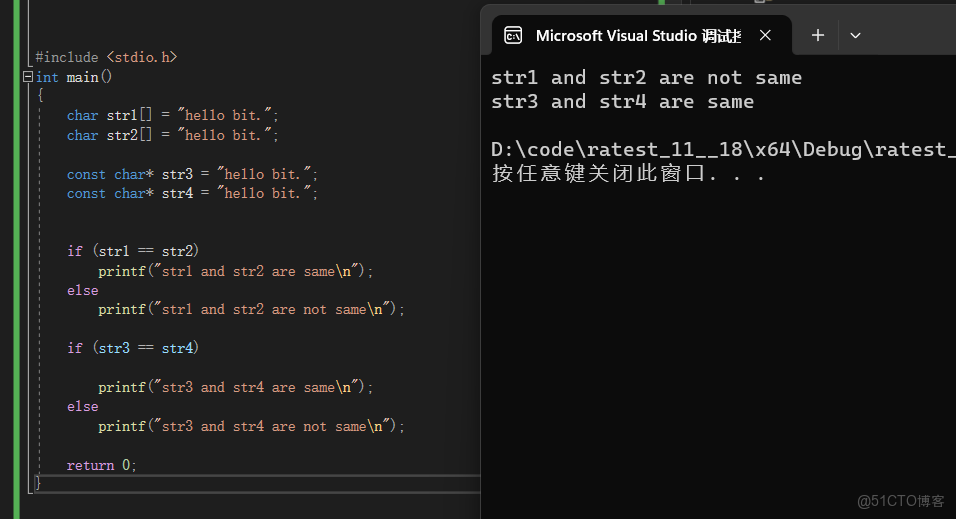Expand the terminal profiles dropdown chevron
The image size is (956, 519).
coord(855,36)
